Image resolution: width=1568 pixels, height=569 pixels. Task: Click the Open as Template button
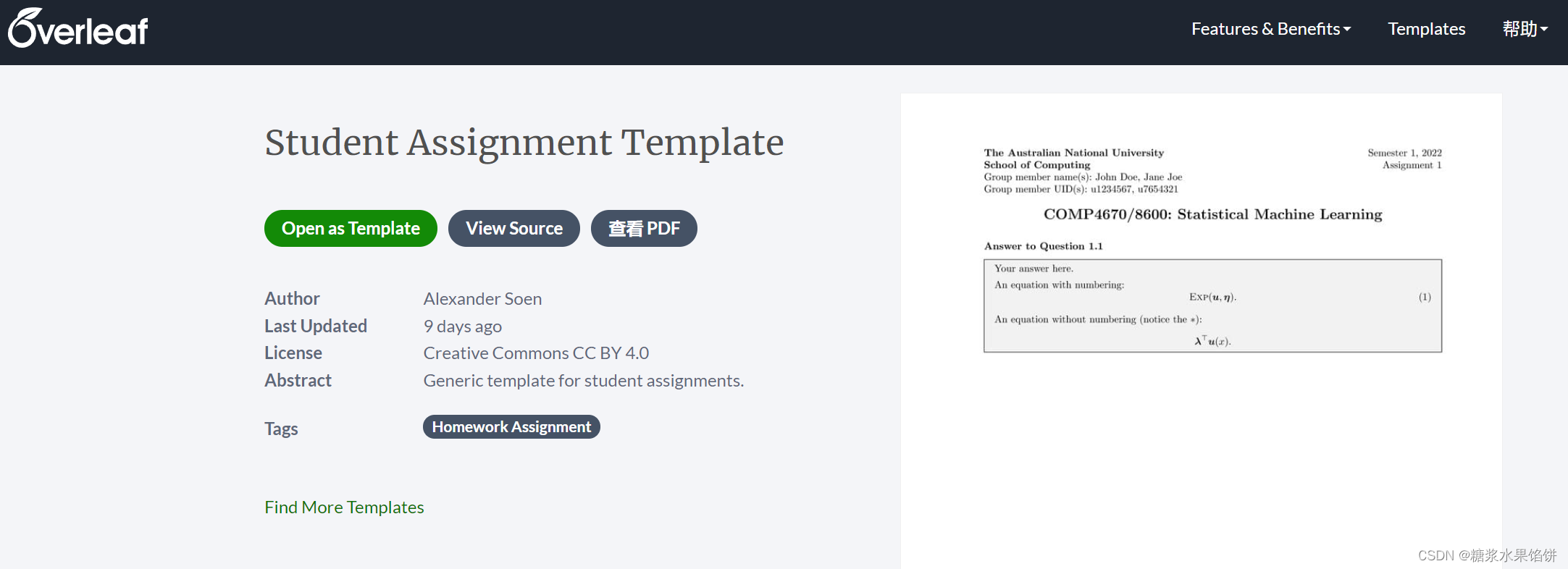point(351,228)
